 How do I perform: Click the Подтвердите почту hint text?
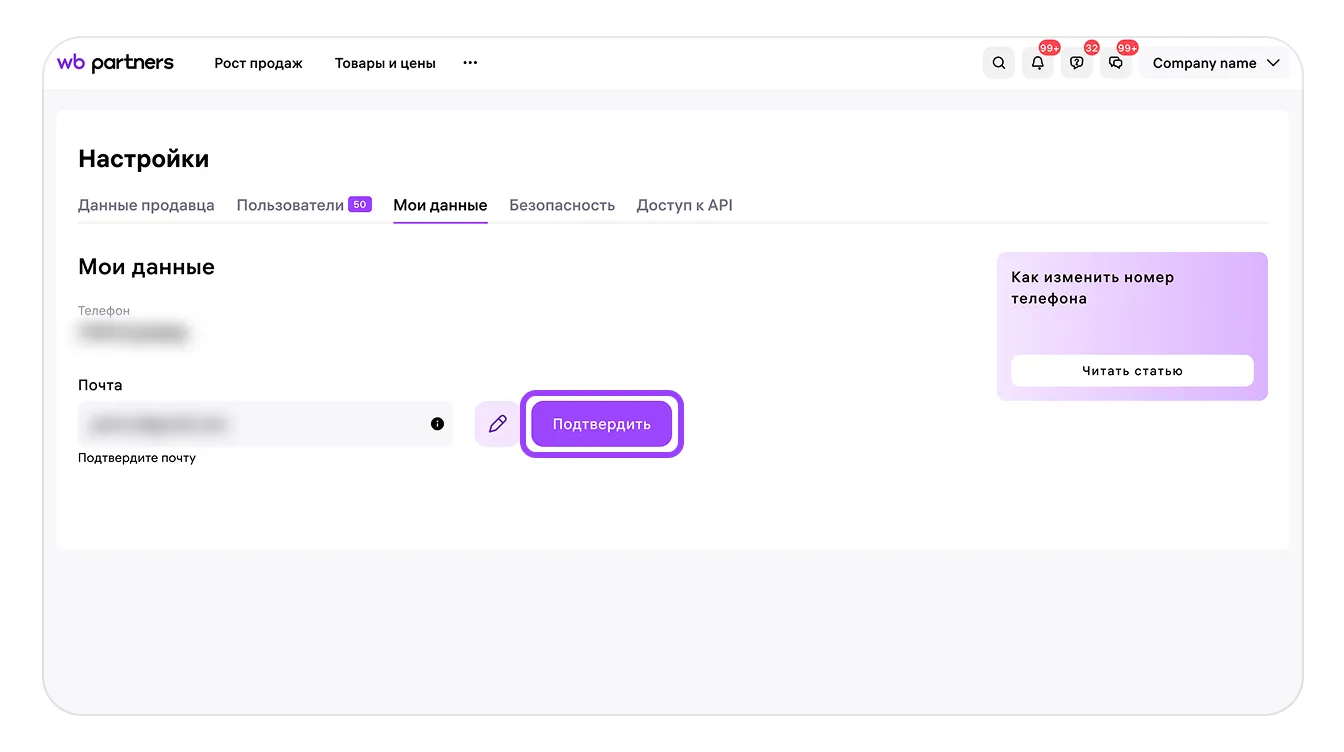[x=137, y=458]
